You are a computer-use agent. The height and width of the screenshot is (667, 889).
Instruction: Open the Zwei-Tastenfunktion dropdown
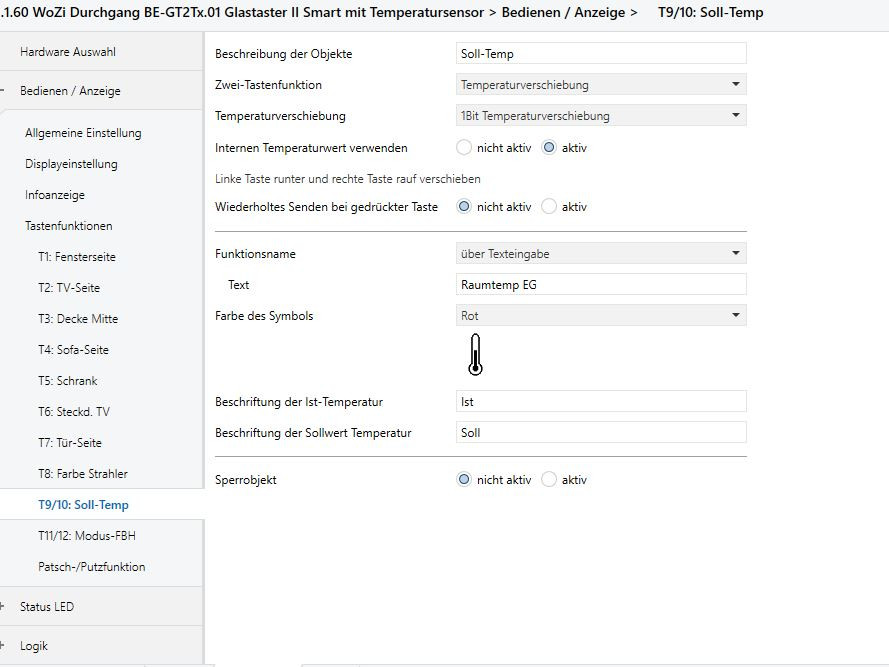click(x=600, y=85)
